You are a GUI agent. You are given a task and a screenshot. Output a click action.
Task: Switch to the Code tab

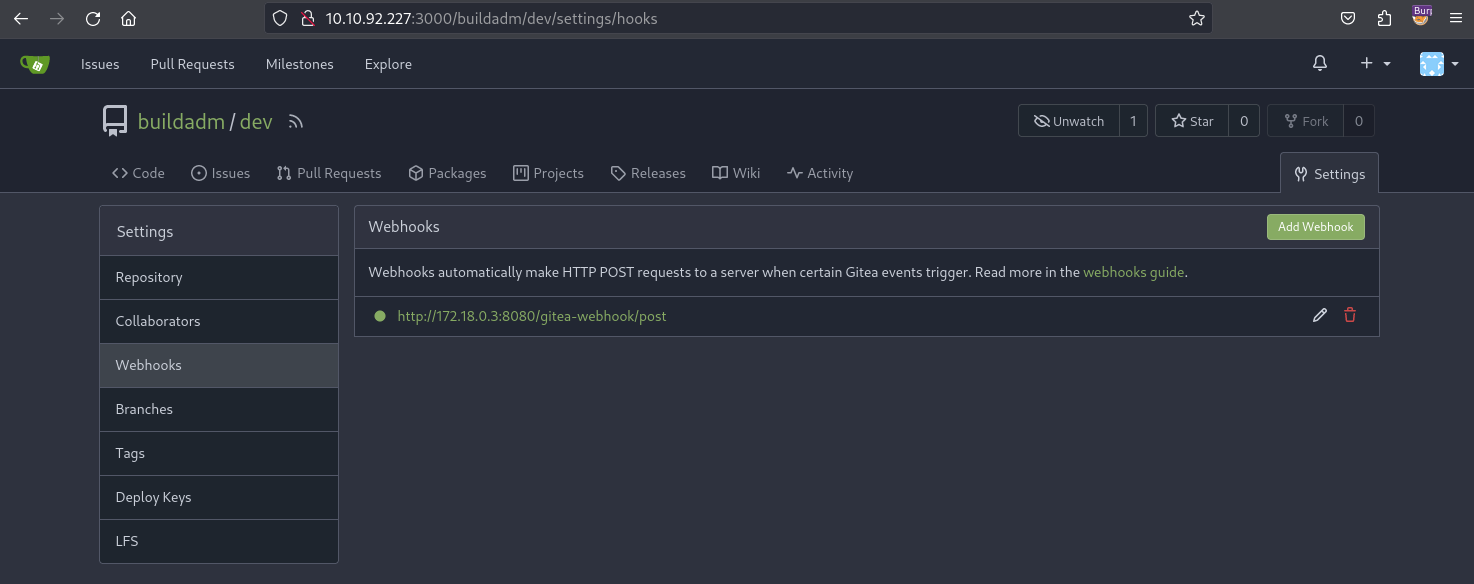(138, 173)
